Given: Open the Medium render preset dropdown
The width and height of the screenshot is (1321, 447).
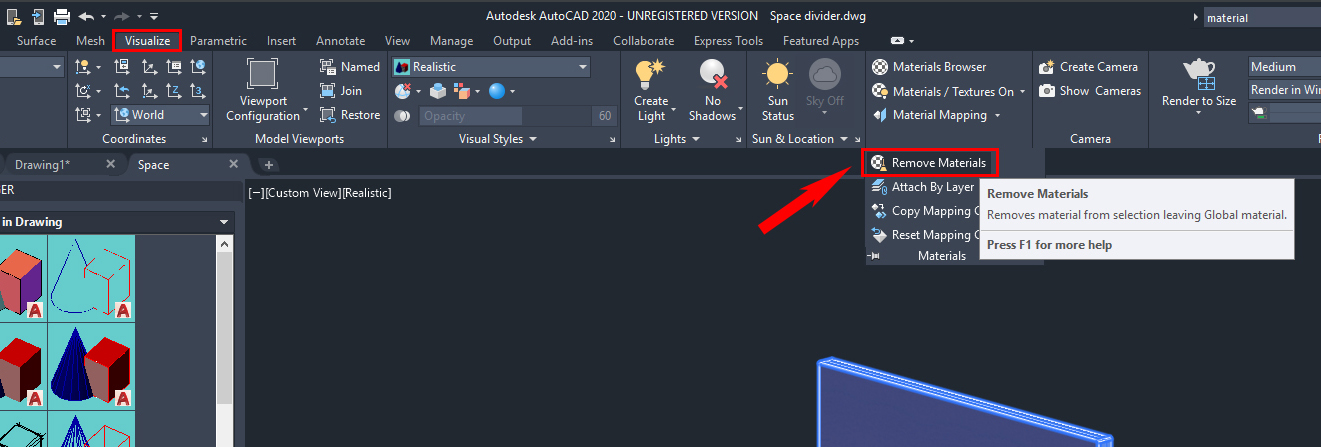Looking at the screenshot, I should tap(1284, 67).
